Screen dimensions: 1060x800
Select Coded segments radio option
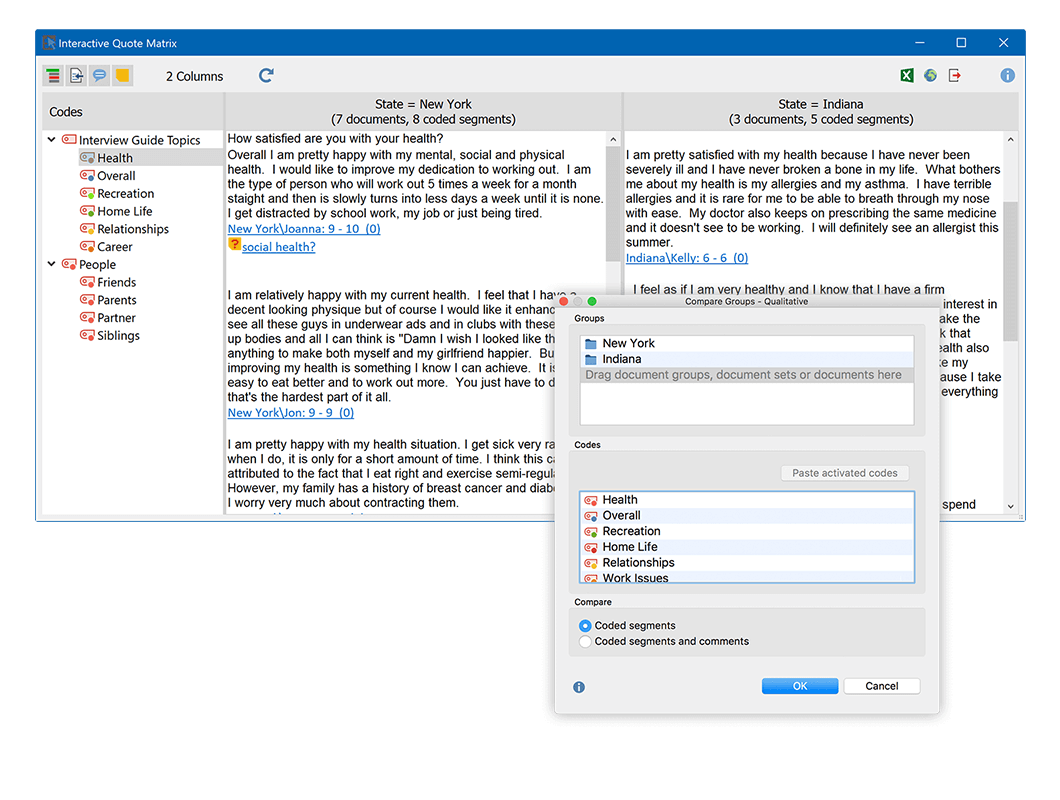585,626
